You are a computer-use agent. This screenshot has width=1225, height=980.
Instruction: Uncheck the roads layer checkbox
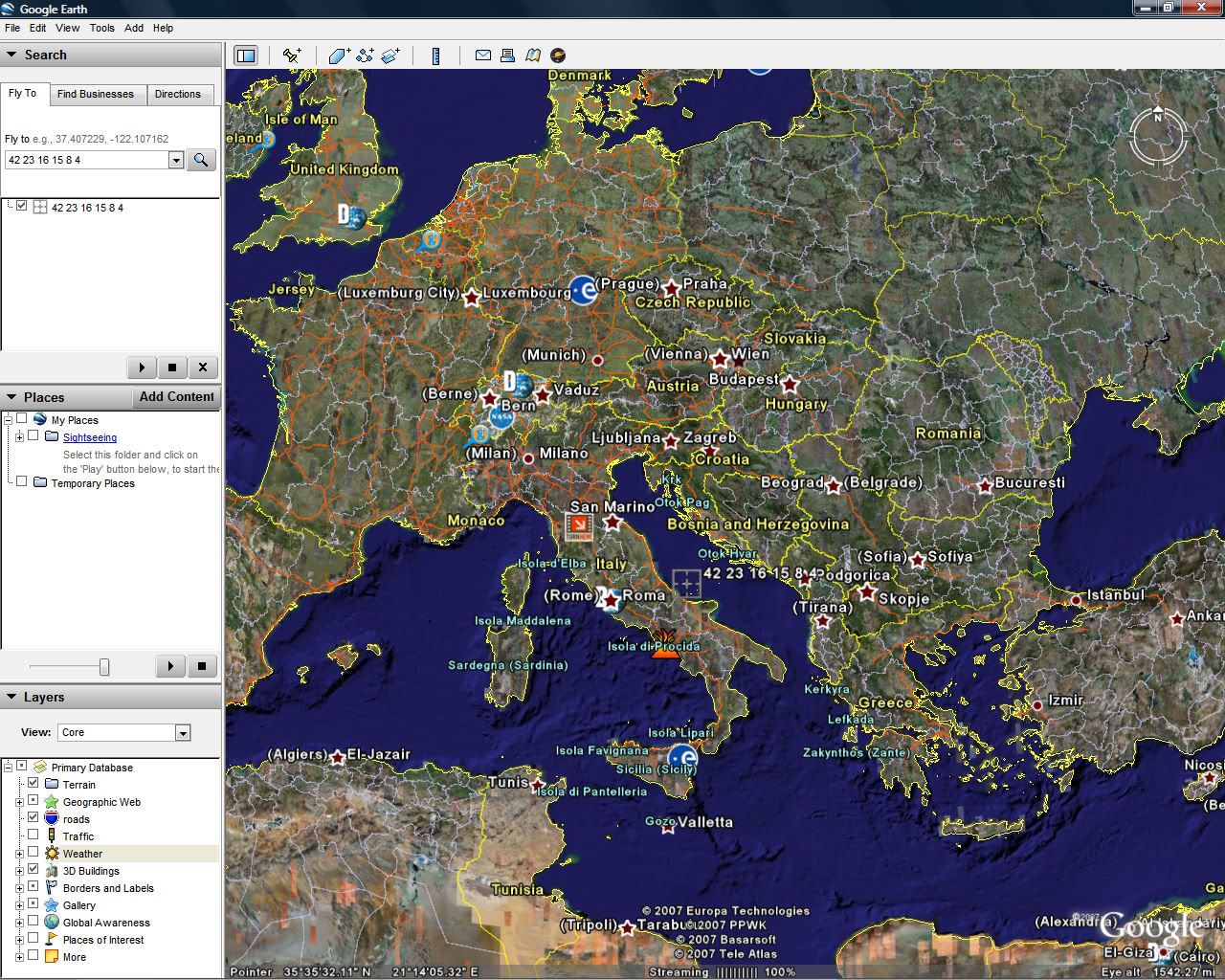click(x=33, y=818)
